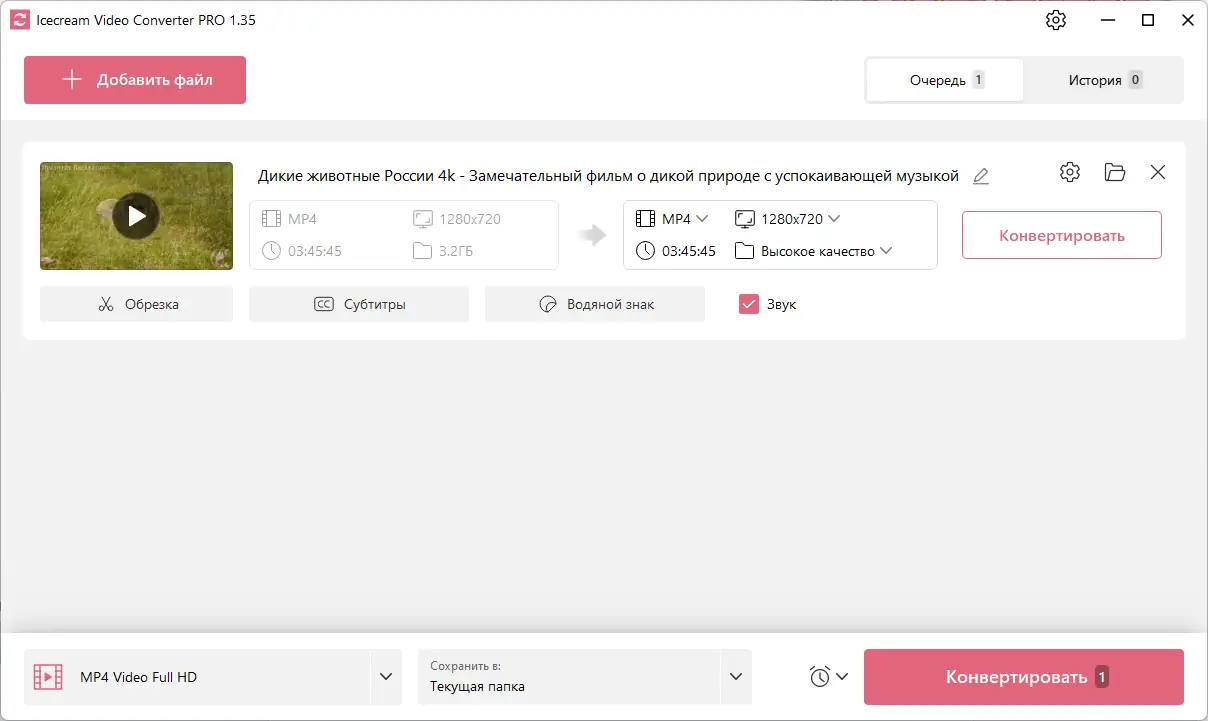Viewport: 1208px width, 721px height.
Task: Open per-file conversion settings gear icon
Action: tap(1069, 172)
